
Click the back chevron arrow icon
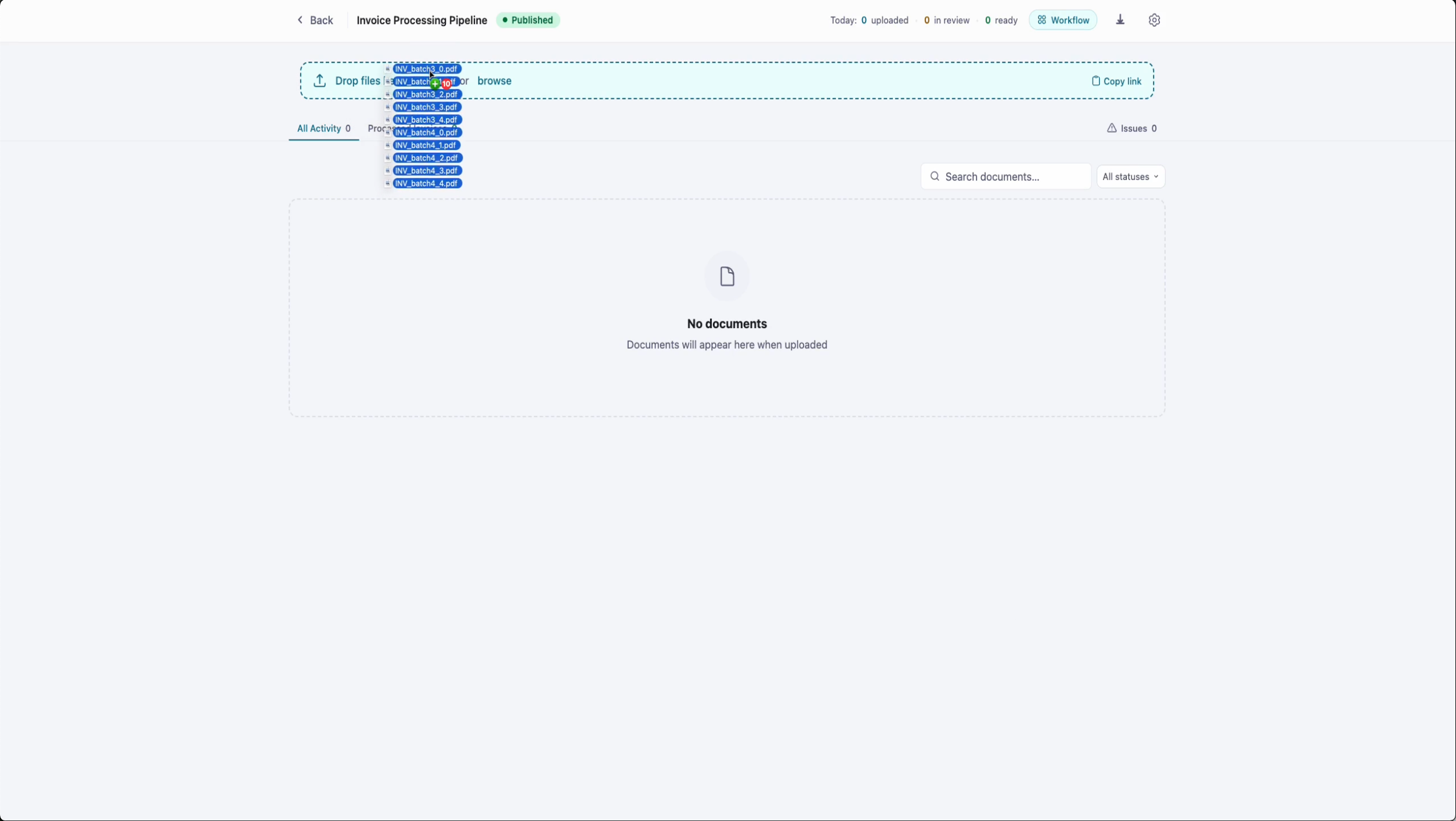click(x=300, y=20)
